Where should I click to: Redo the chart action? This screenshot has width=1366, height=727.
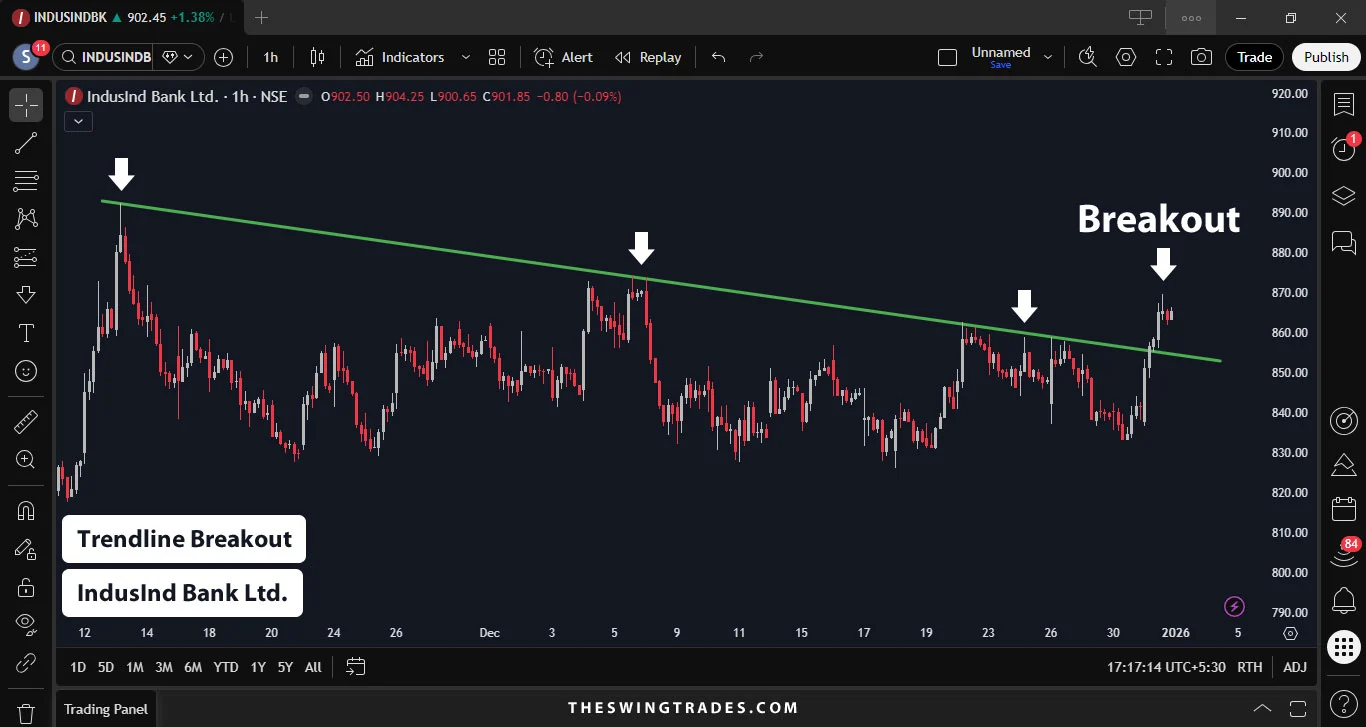point(757,57)
